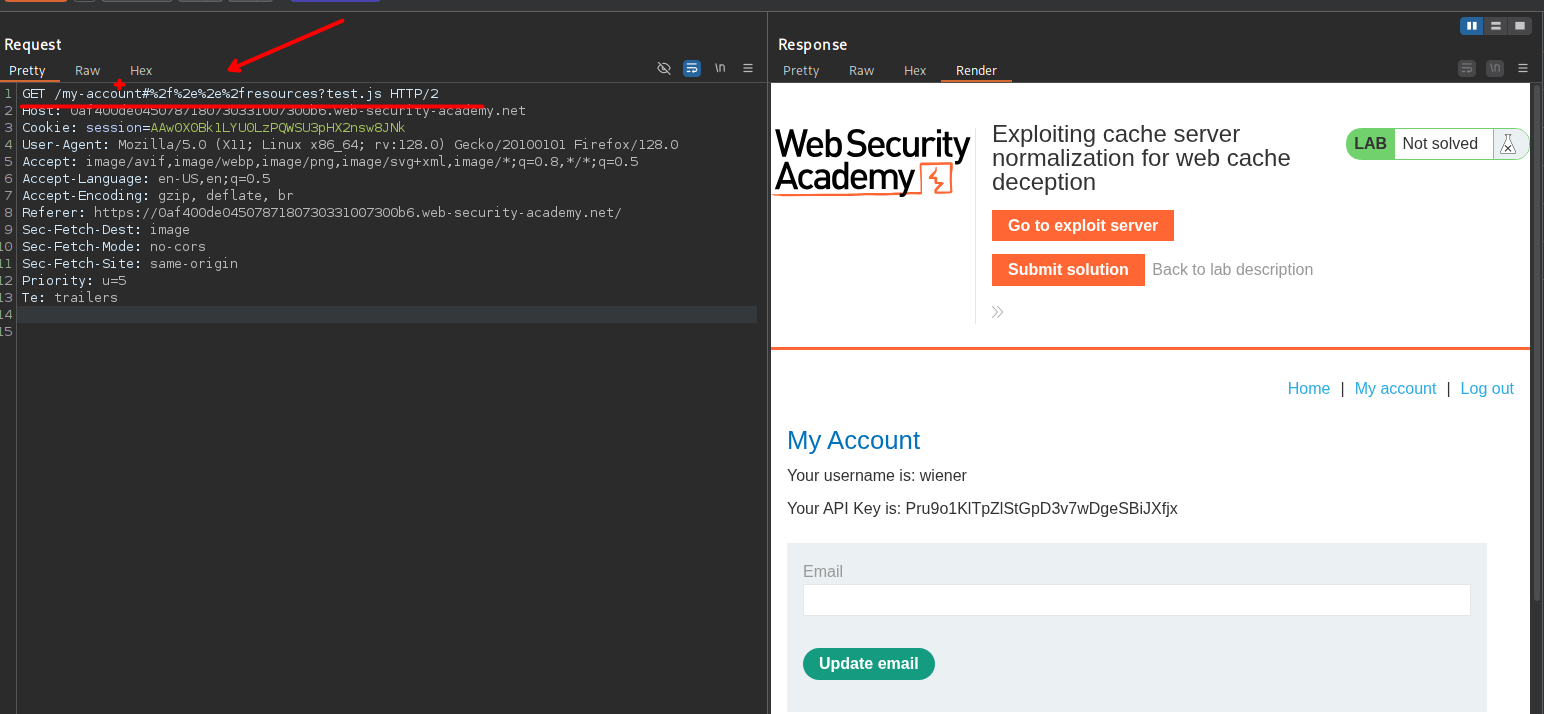Click the request hamburger options menu
Screen dimensions: 1544x714
[748, 68]
